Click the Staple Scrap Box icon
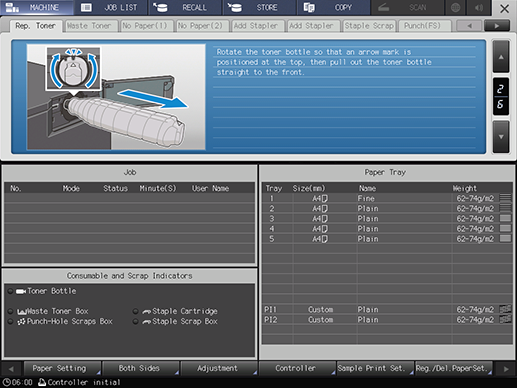517x388 pixels. pyautogui.click(x=146, y=322)
